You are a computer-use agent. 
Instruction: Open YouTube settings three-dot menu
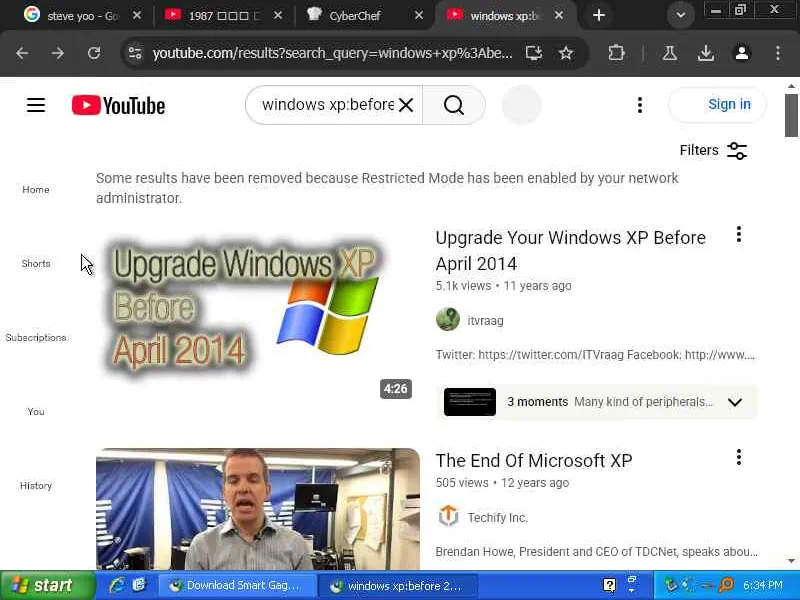pyautogui.click(x=640, y=105)
